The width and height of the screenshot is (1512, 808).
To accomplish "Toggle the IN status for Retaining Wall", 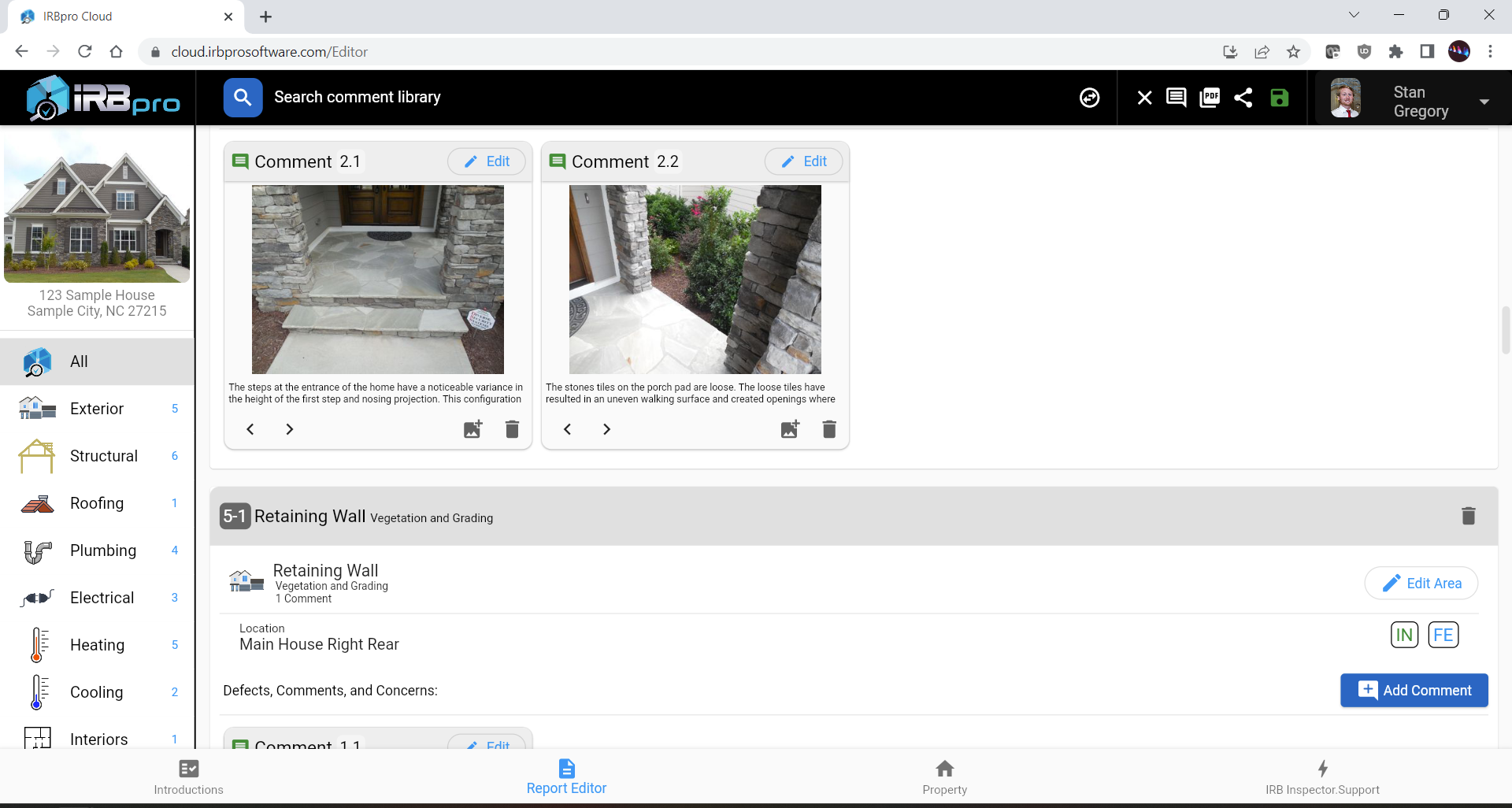I will click(x=1404, y=635).
